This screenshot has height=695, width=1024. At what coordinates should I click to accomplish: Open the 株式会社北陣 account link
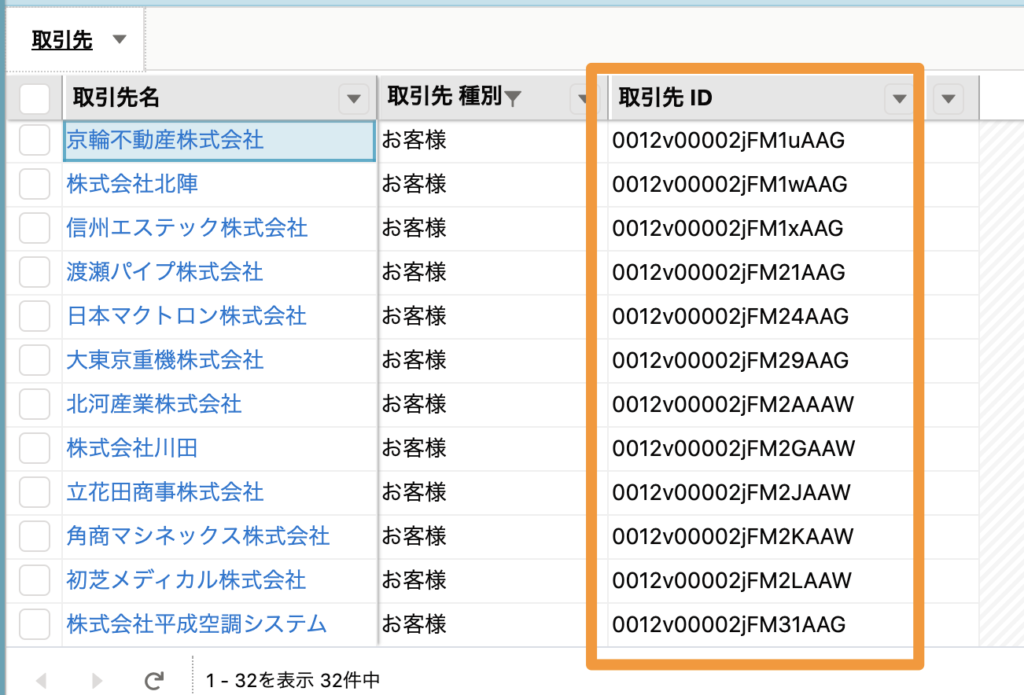coord(132,184)
